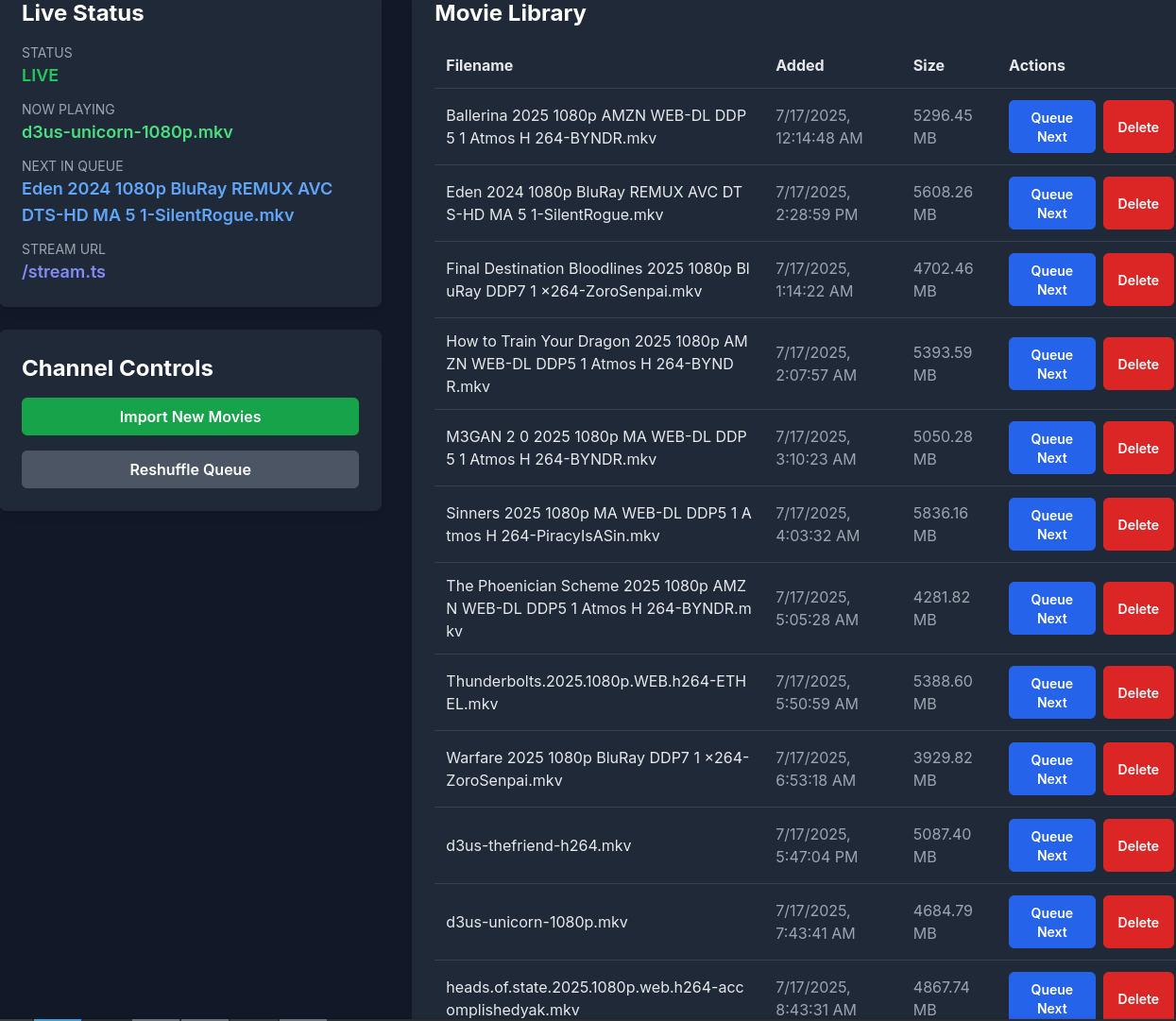This screenshot has width=1176, height=1021.
Task: Select How to Train Your Dragon filename
Action: coord(597,364)
